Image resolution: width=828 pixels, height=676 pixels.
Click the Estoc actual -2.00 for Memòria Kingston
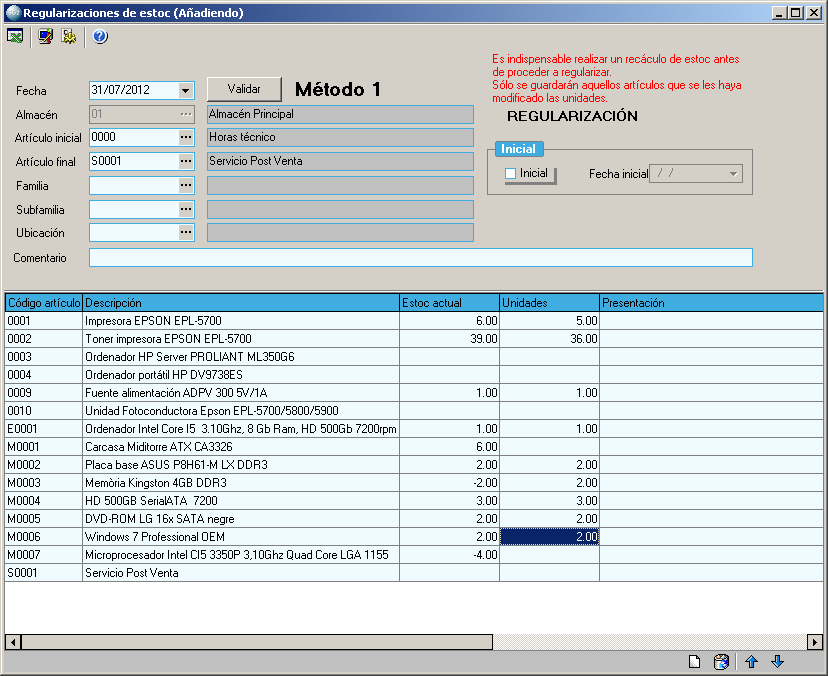click(x=449, y=482)
